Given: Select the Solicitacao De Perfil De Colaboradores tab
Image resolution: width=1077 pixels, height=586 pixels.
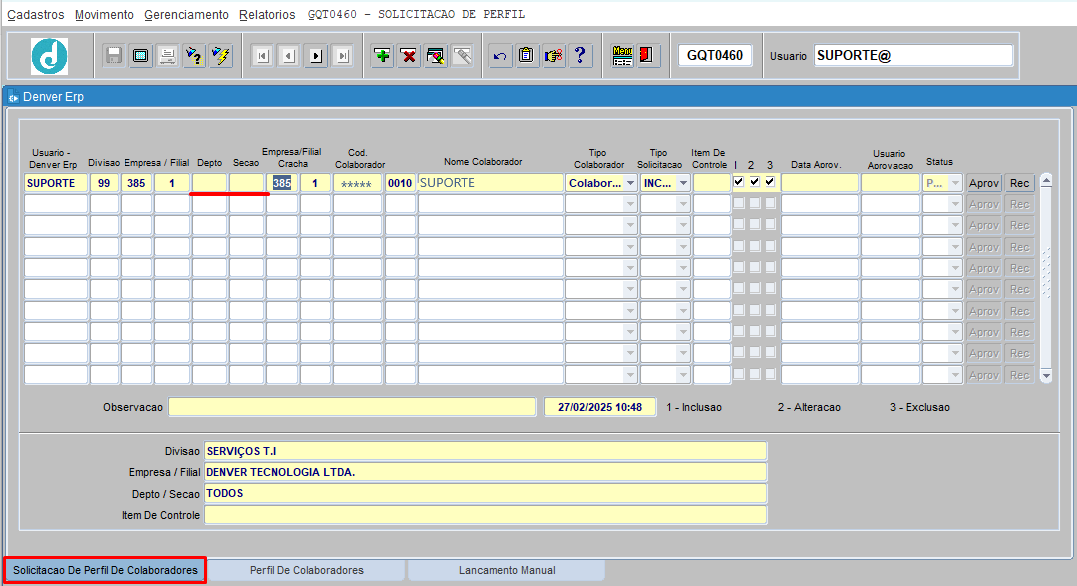Looking at the screenshot, I should click(x=105, y=570).
